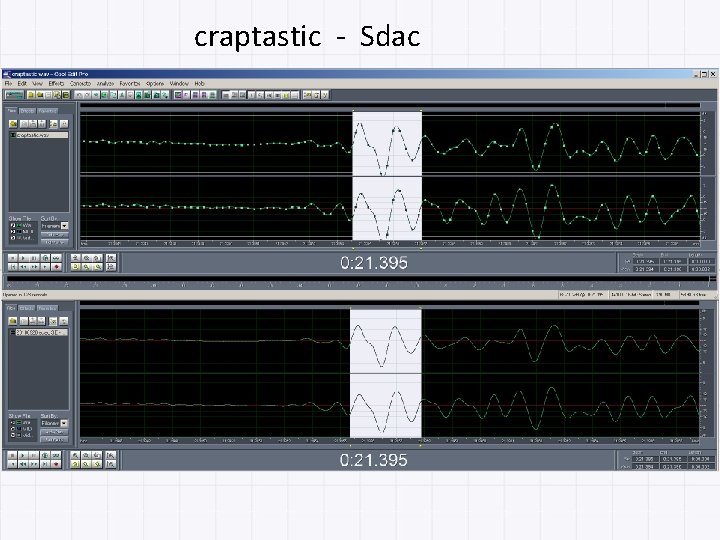Select the Effects tab in bottom window organizer
This screenshot has height=540, width=720.
click(x=27, y=308)
